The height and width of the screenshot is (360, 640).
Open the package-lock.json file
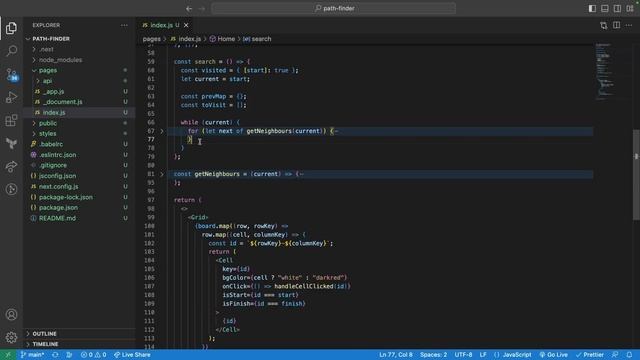point(66,197)
